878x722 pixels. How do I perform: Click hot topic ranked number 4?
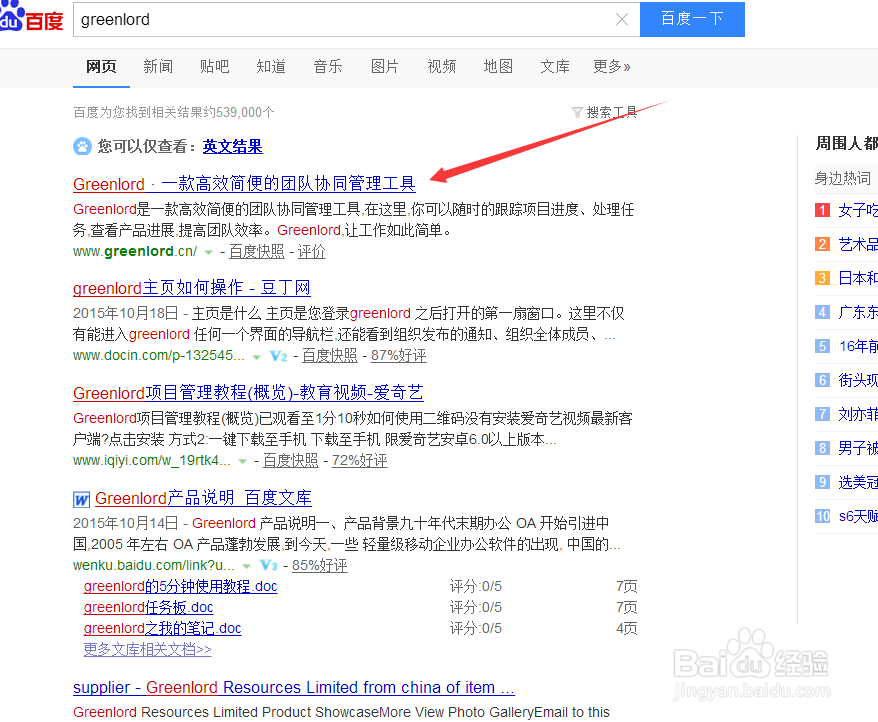click(x=857, y=312)
